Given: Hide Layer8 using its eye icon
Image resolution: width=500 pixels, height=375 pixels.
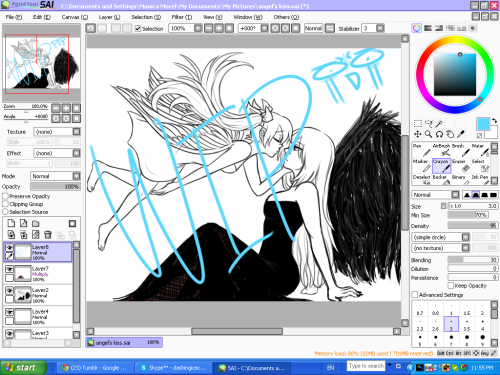Looking at the screenshot, I should pos(9,247).
